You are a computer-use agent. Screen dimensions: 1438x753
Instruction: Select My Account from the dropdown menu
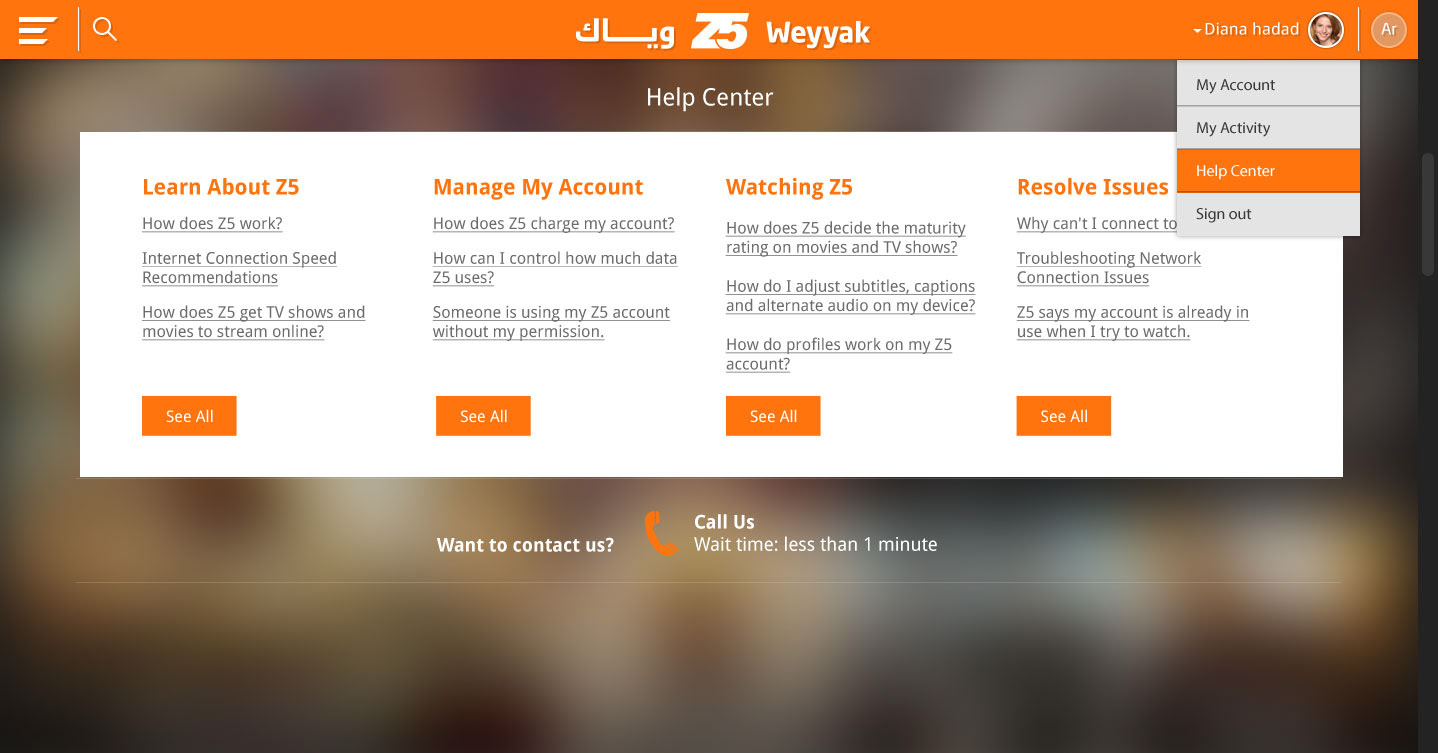[1268, 85]
